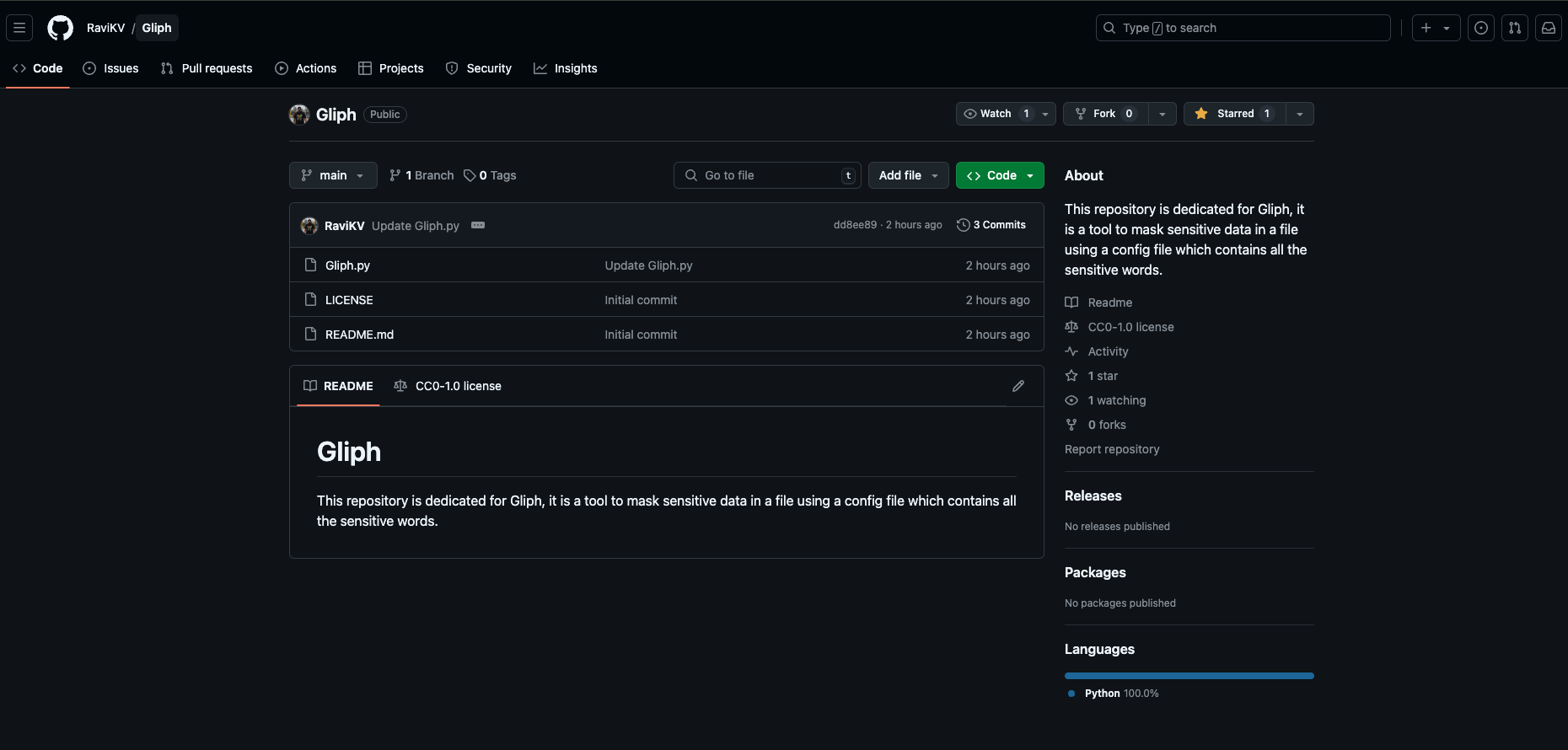Click Report repository link
This screenshot has height=750, width=1568.
coord(1112,449)
